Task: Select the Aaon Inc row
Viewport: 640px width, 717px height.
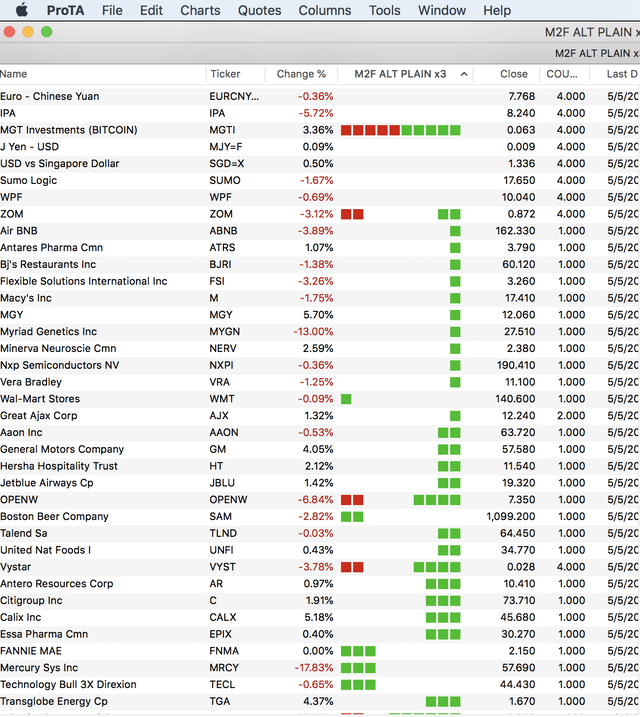Action: click(320, 433)
